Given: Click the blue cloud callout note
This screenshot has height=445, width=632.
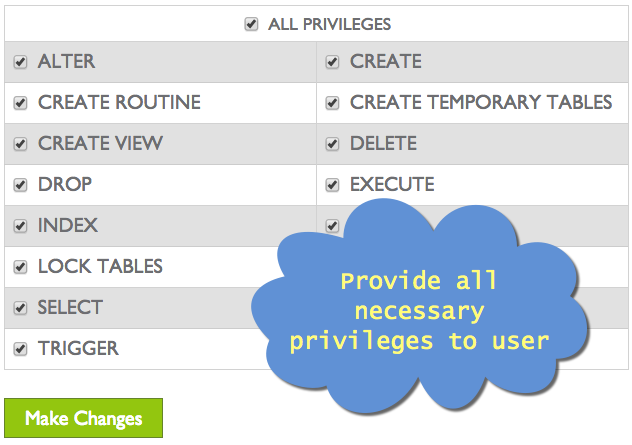Looking at the screenshot, I should click(420, 310).
